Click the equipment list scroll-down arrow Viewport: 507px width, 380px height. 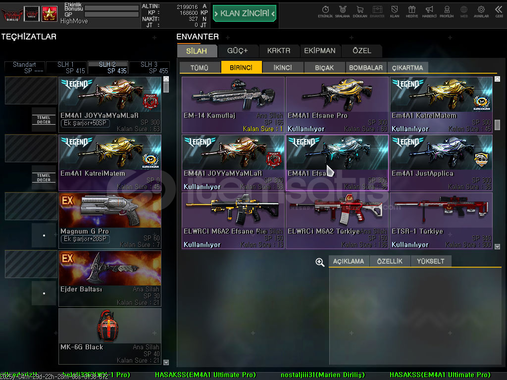click(x=166, y=362)
